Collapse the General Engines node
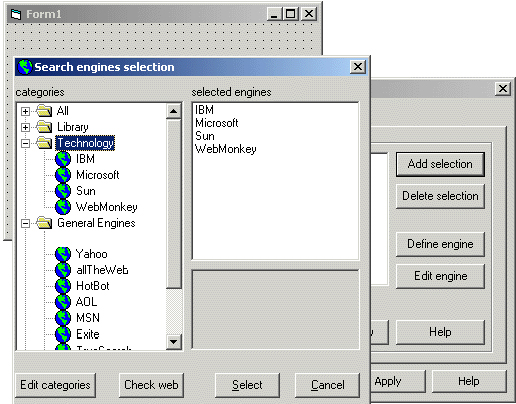The height and width of the screenshot is (404, 516). pyautogui.click(x=25, y=223)
